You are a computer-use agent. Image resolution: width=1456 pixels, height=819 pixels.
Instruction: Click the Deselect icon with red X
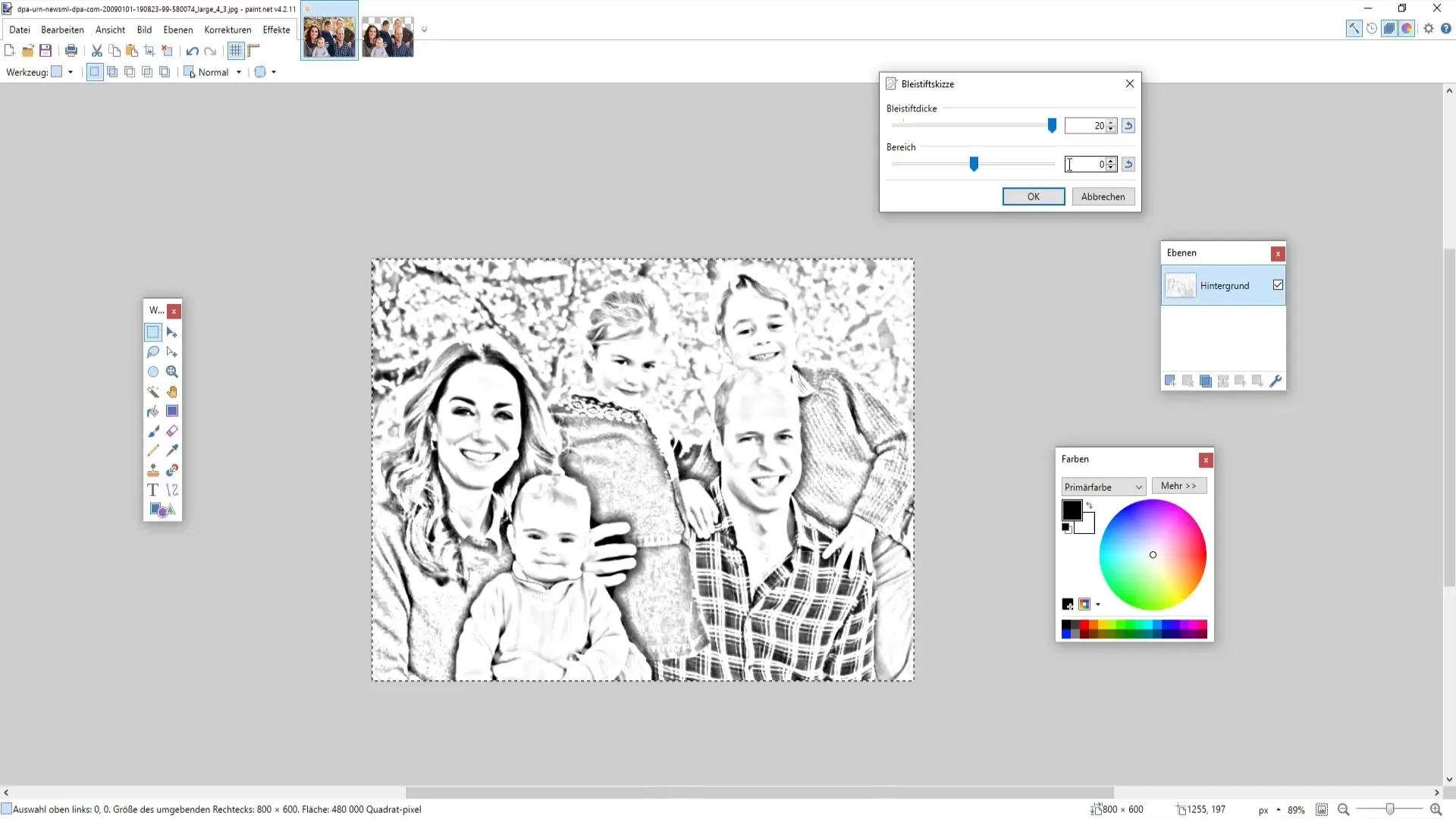pos(168,51)
